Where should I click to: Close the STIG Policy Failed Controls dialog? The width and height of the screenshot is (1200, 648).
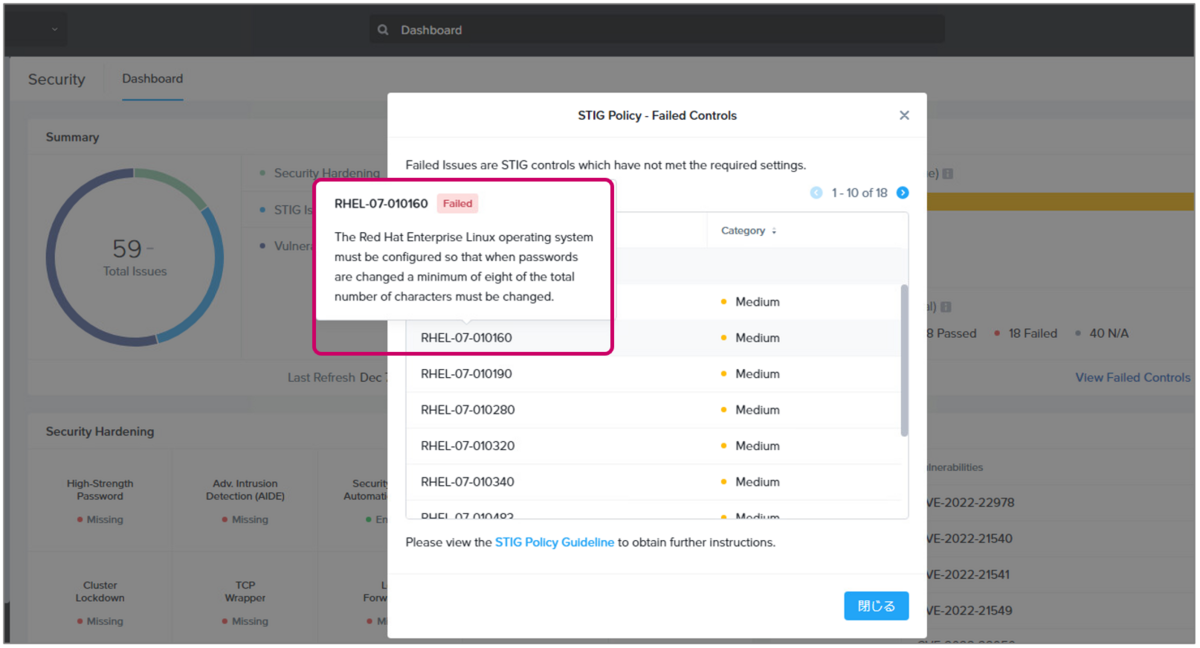pyautogui.click(x=904, y=115)
